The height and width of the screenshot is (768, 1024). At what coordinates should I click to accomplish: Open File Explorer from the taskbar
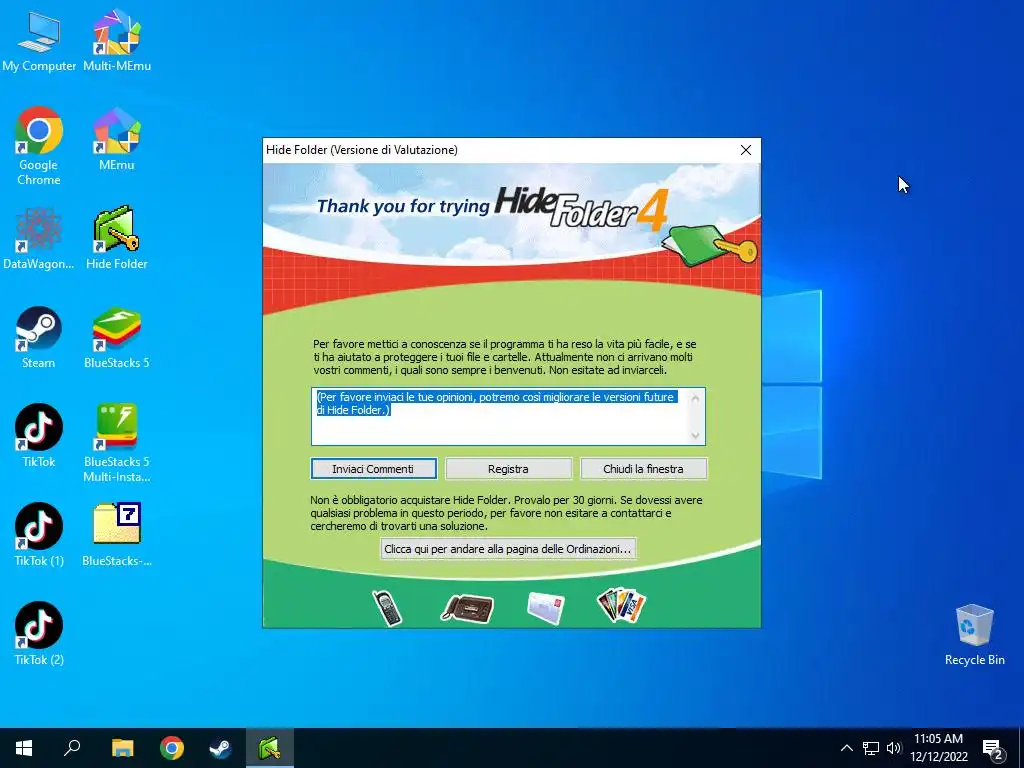pos(122,748)
